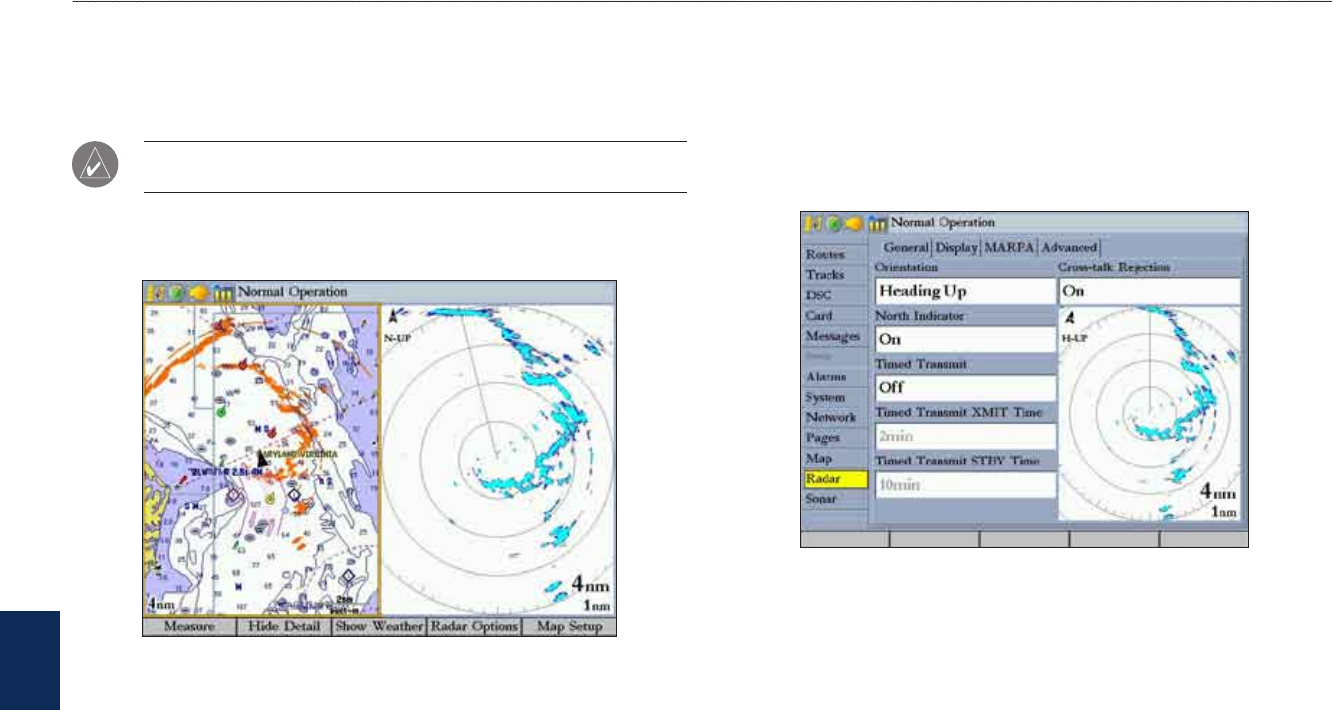Select Map in the side menu
The height and width of the screenshot is (710, 1333).
[834, 458]
